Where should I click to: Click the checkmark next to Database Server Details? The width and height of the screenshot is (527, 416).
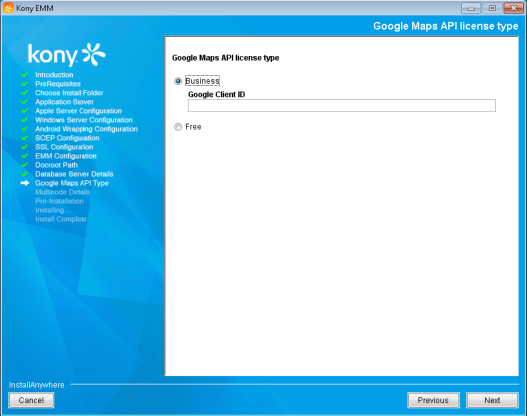[25, 174]
